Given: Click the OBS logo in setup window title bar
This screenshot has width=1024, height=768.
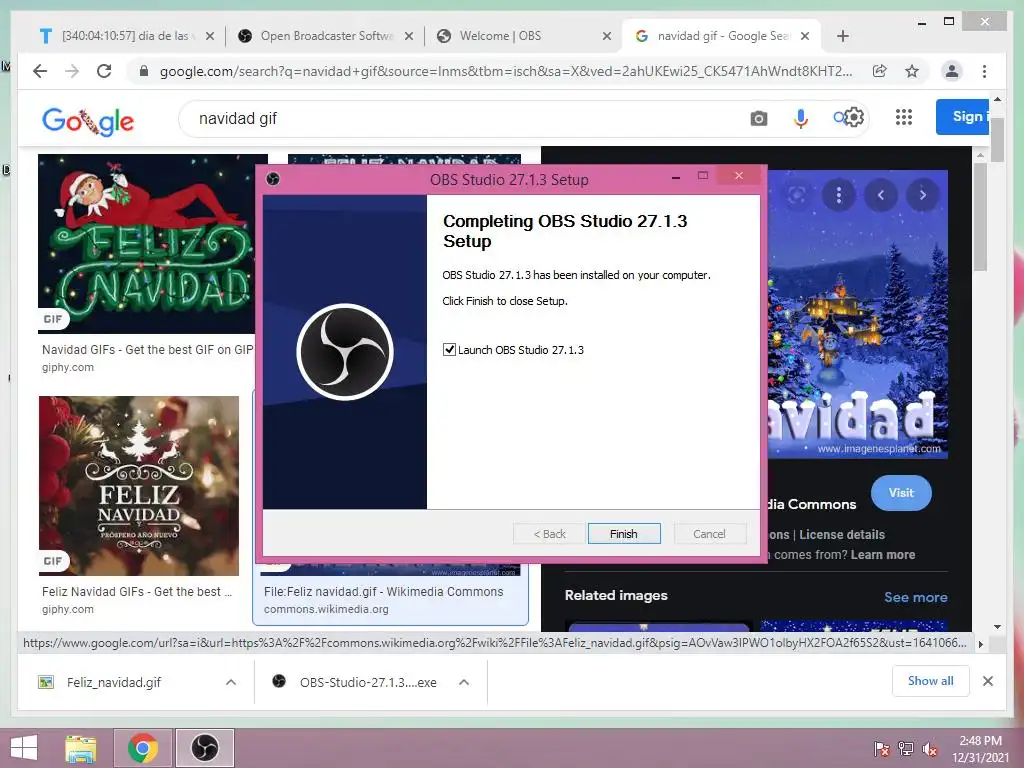Looking at the screenshot, I should pyautogui.click(x=273, y=178).
